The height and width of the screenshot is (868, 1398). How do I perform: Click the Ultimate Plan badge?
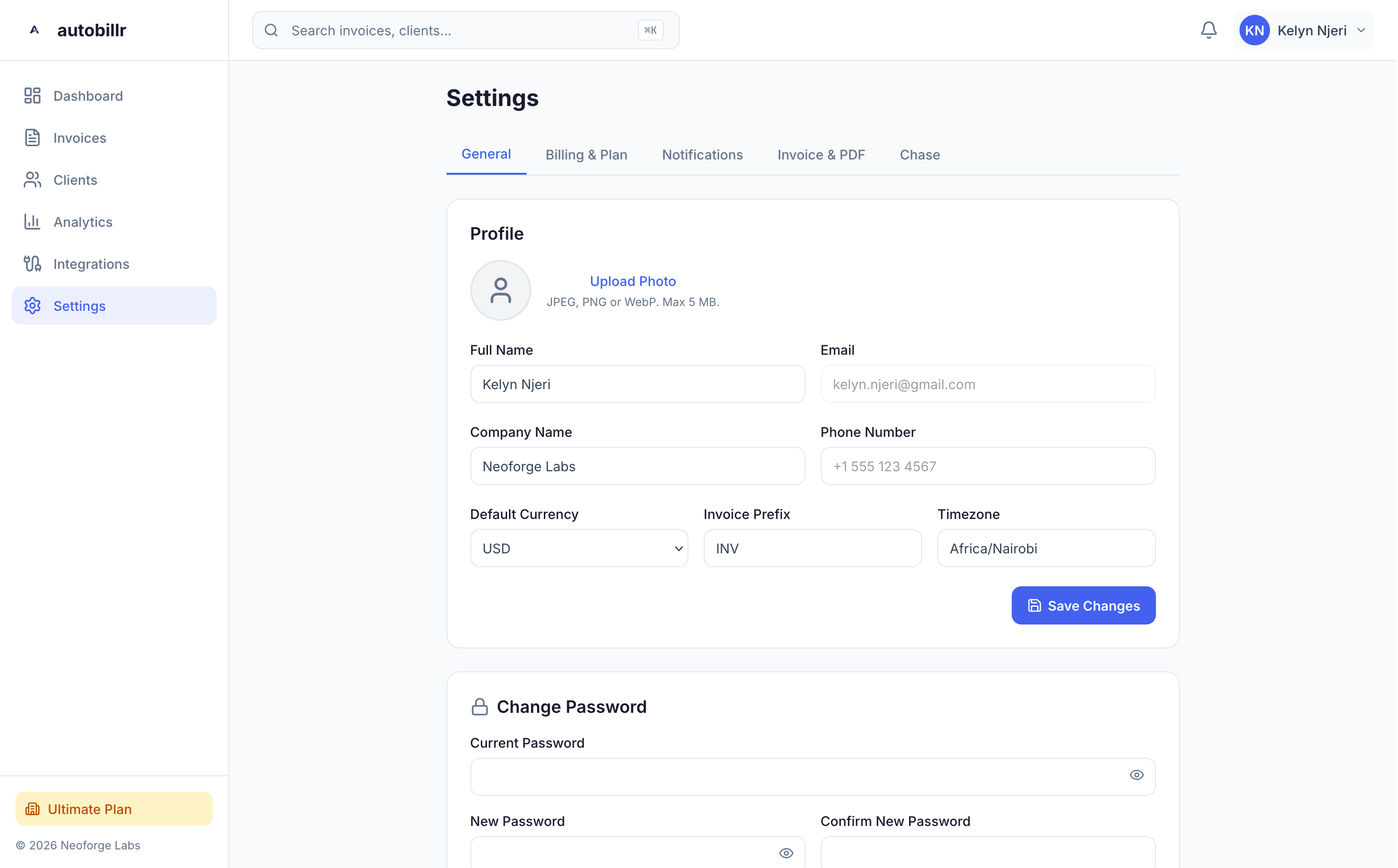(x=114, y=809)
